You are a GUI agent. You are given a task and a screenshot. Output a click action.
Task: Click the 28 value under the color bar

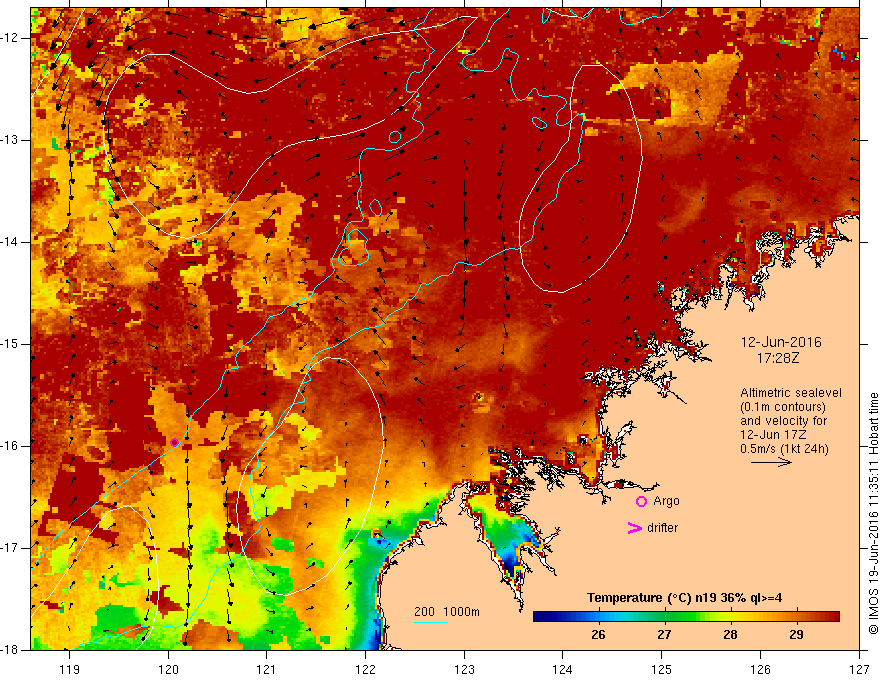730,635
